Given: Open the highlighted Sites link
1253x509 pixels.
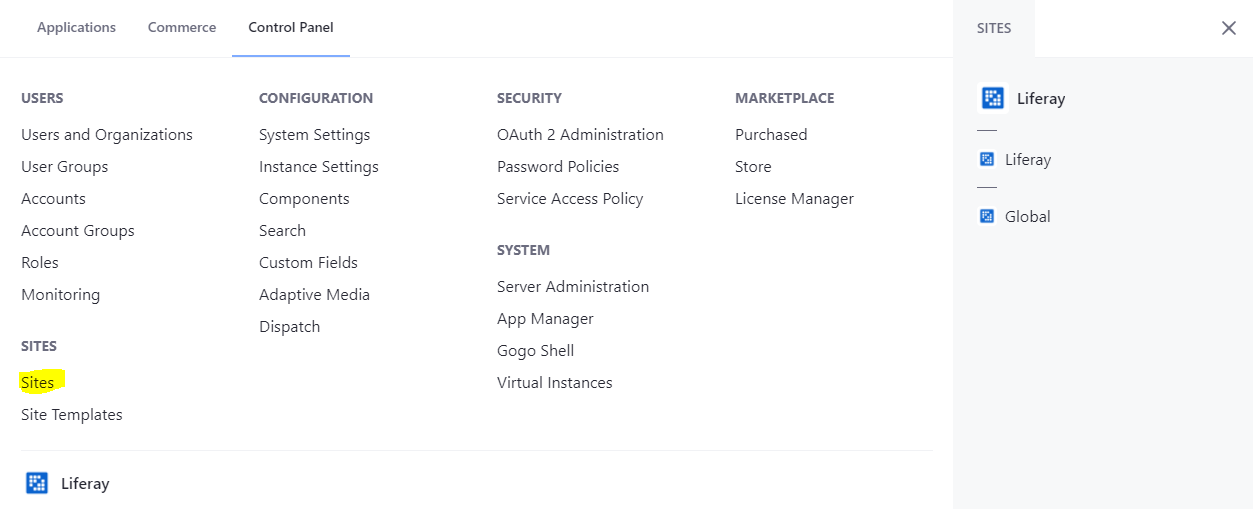Looking at the screenshot, I should [38, 383].
